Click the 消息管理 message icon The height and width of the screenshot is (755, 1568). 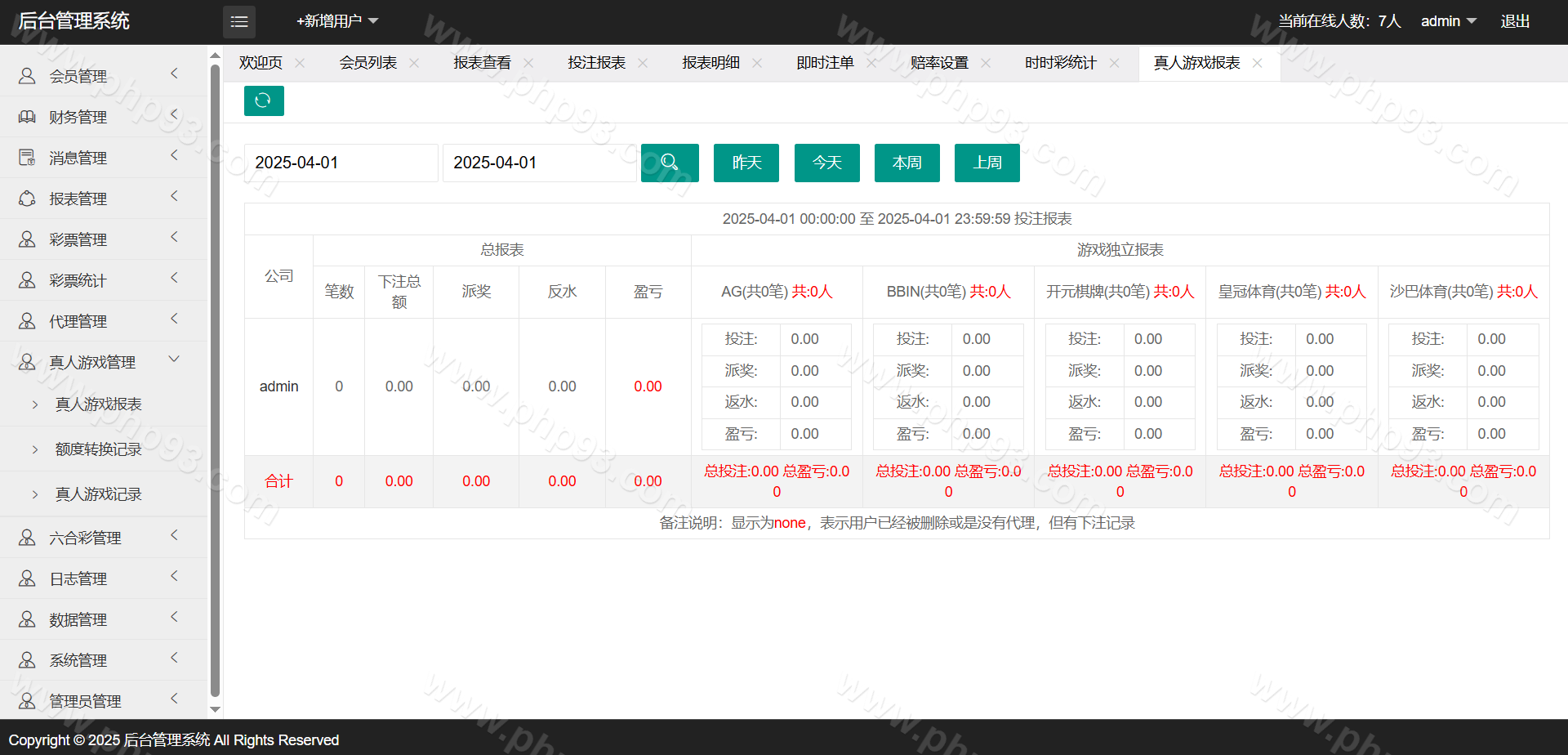[27, 158]
